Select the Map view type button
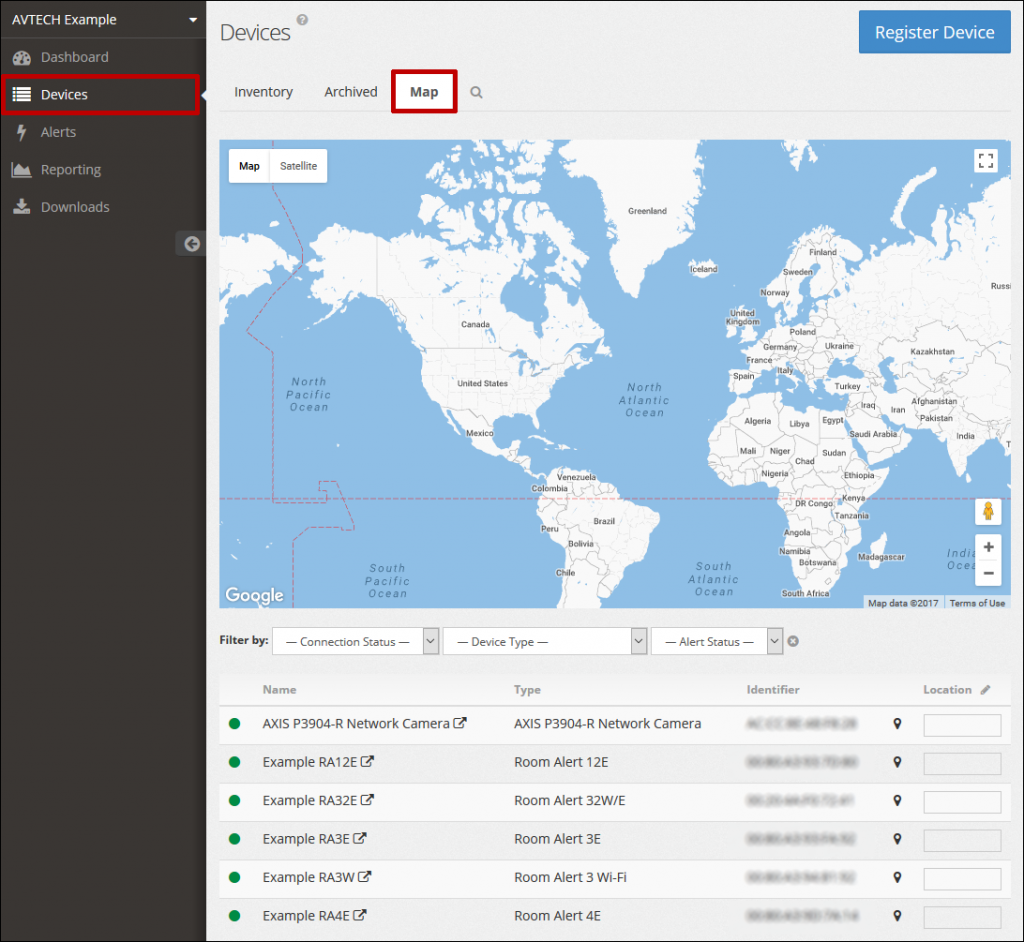 click(x=249, y=166)
